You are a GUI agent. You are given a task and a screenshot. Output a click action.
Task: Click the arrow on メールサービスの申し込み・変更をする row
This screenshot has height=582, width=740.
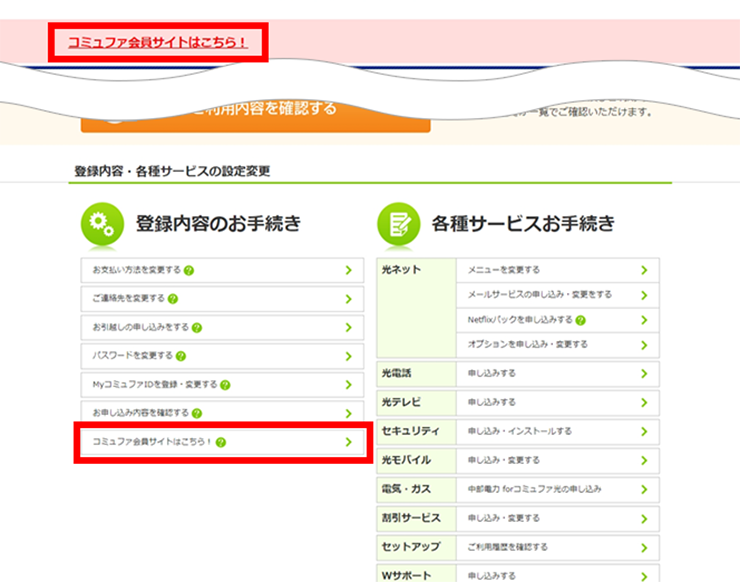tap(644, 295)
